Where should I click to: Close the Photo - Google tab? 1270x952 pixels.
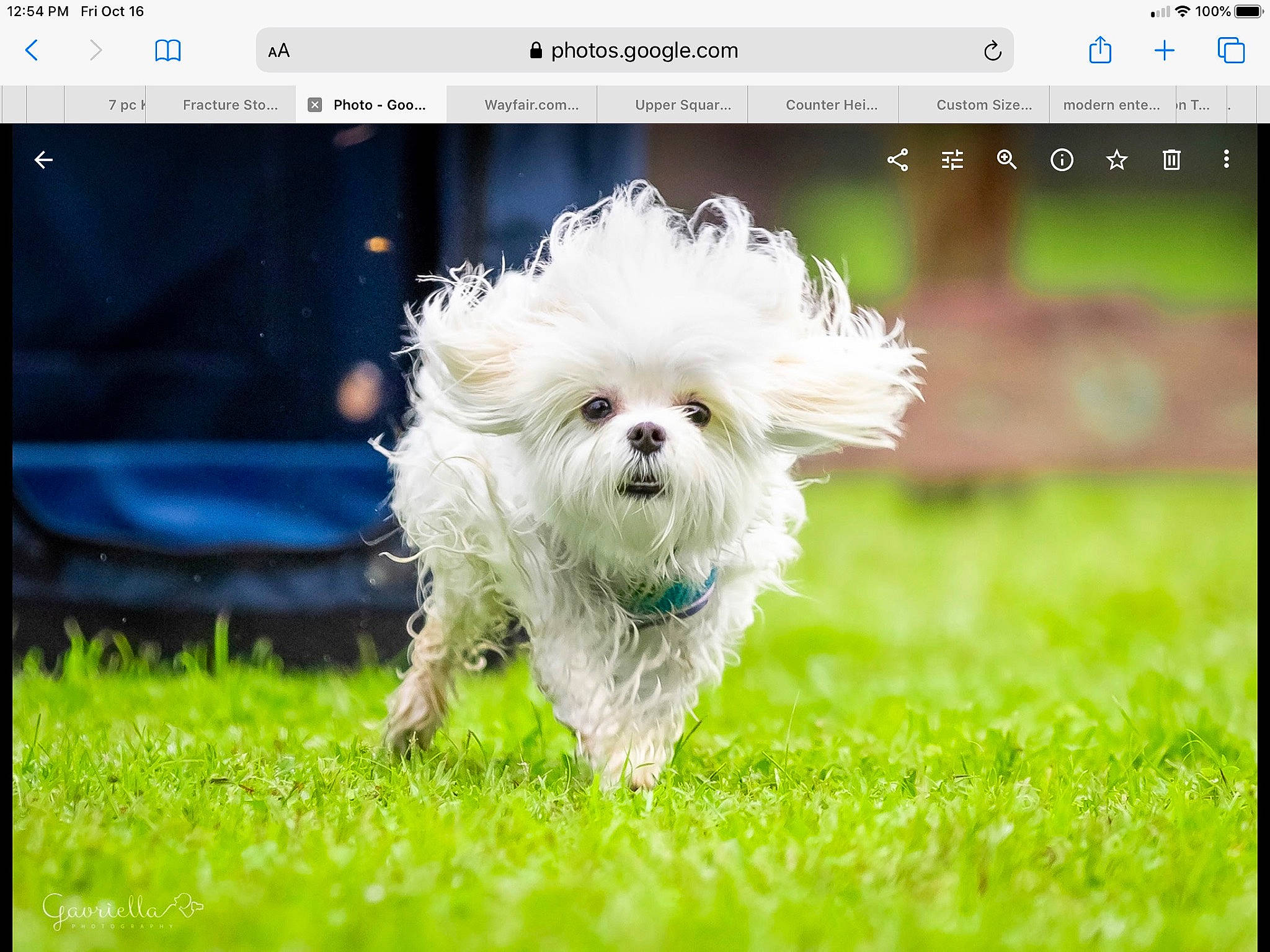tap(314, 104)
